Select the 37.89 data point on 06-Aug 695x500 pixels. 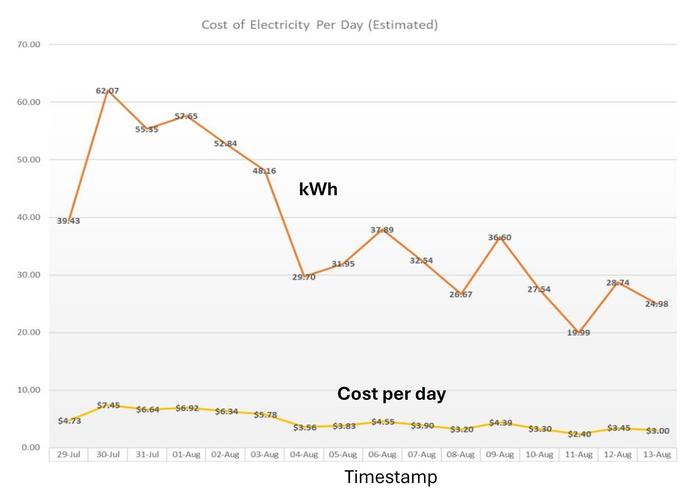pos(383,230)
